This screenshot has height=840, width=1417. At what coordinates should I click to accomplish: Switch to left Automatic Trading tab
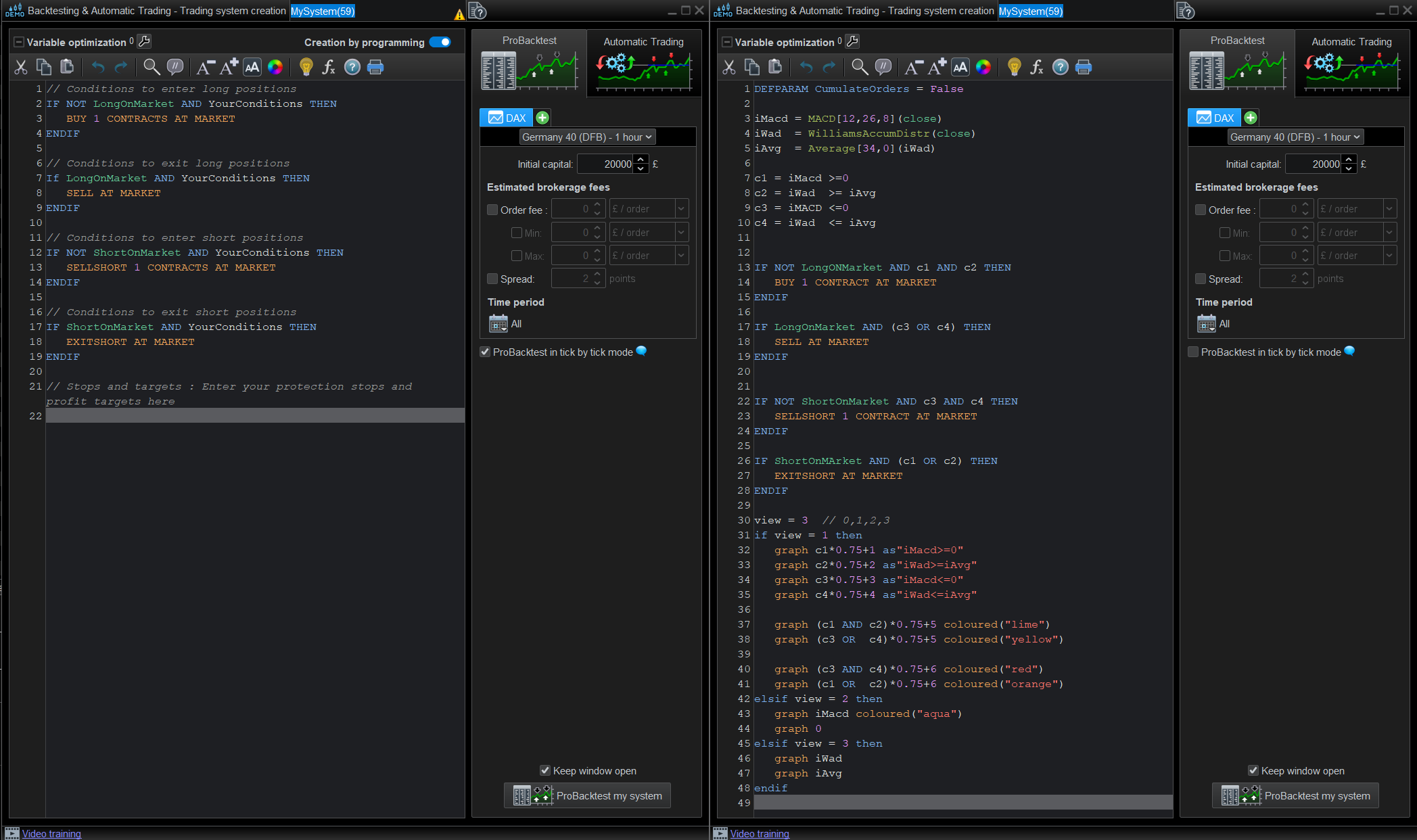pyautogui.click(x=643, y=64)
